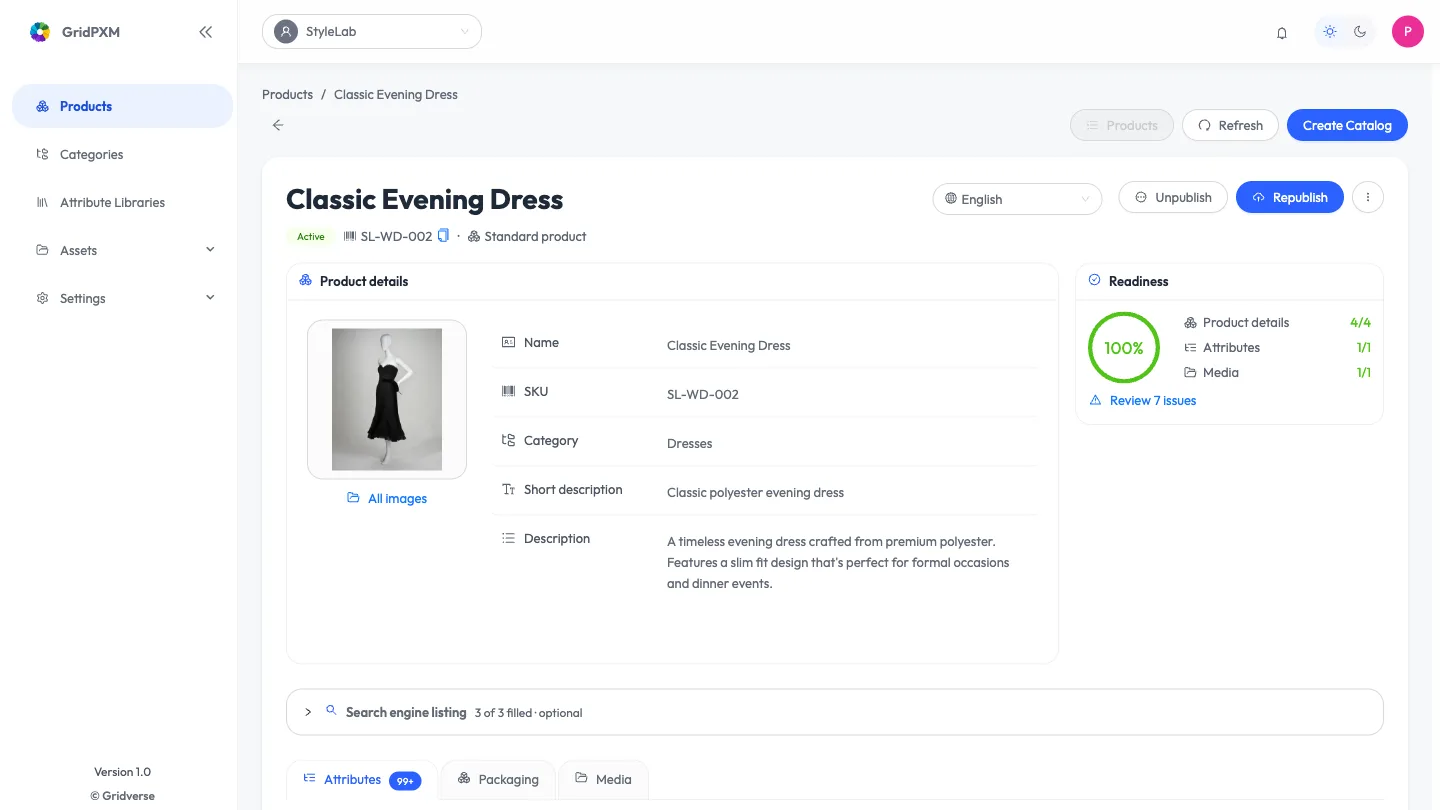Viewport: 1440px width, 810px height.
Task: Click the Readiness check-circle icon
Action: tap(1094, 280)
